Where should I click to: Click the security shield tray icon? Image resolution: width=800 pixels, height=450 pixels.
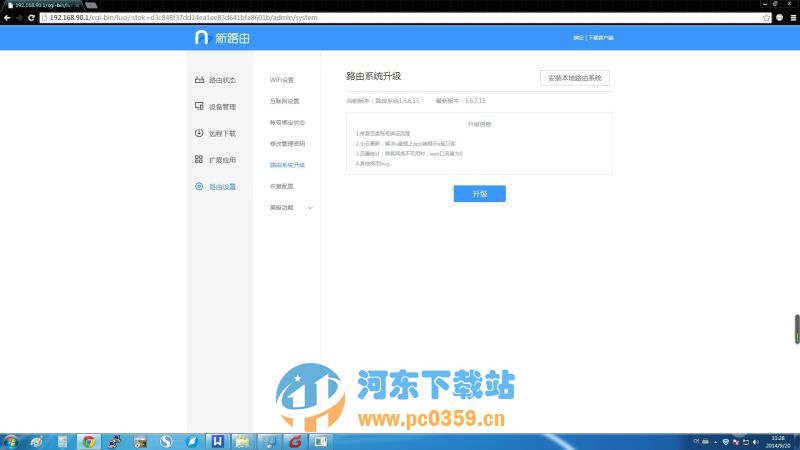coord(726,442)
